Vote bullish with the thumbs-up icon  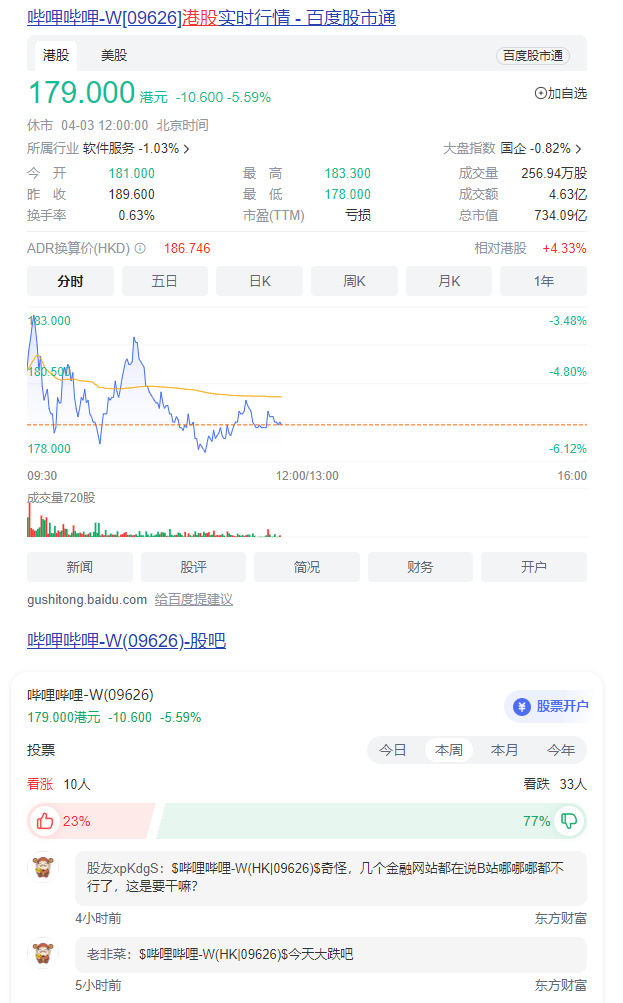45,821
